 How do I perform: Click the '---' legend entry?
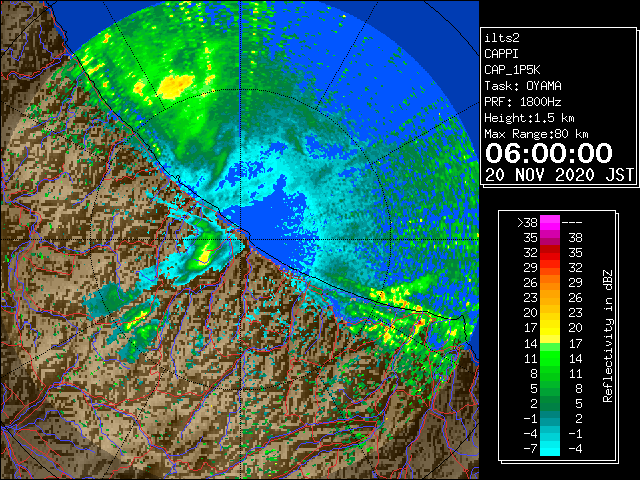click(572, 223)
